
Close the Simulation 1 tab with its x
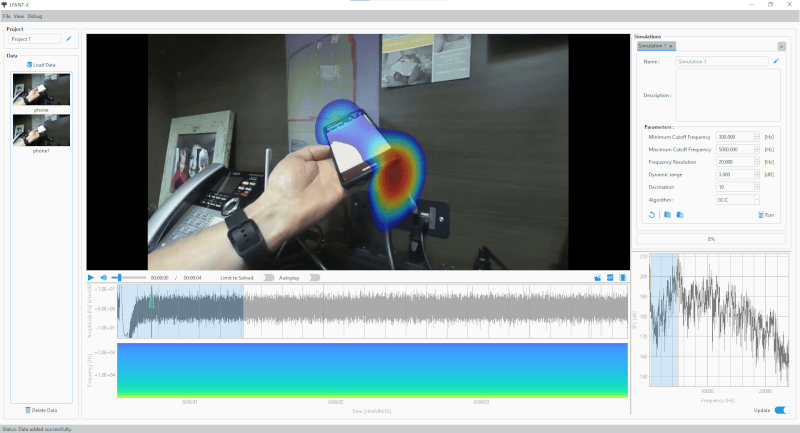click(x=671, y=46)
